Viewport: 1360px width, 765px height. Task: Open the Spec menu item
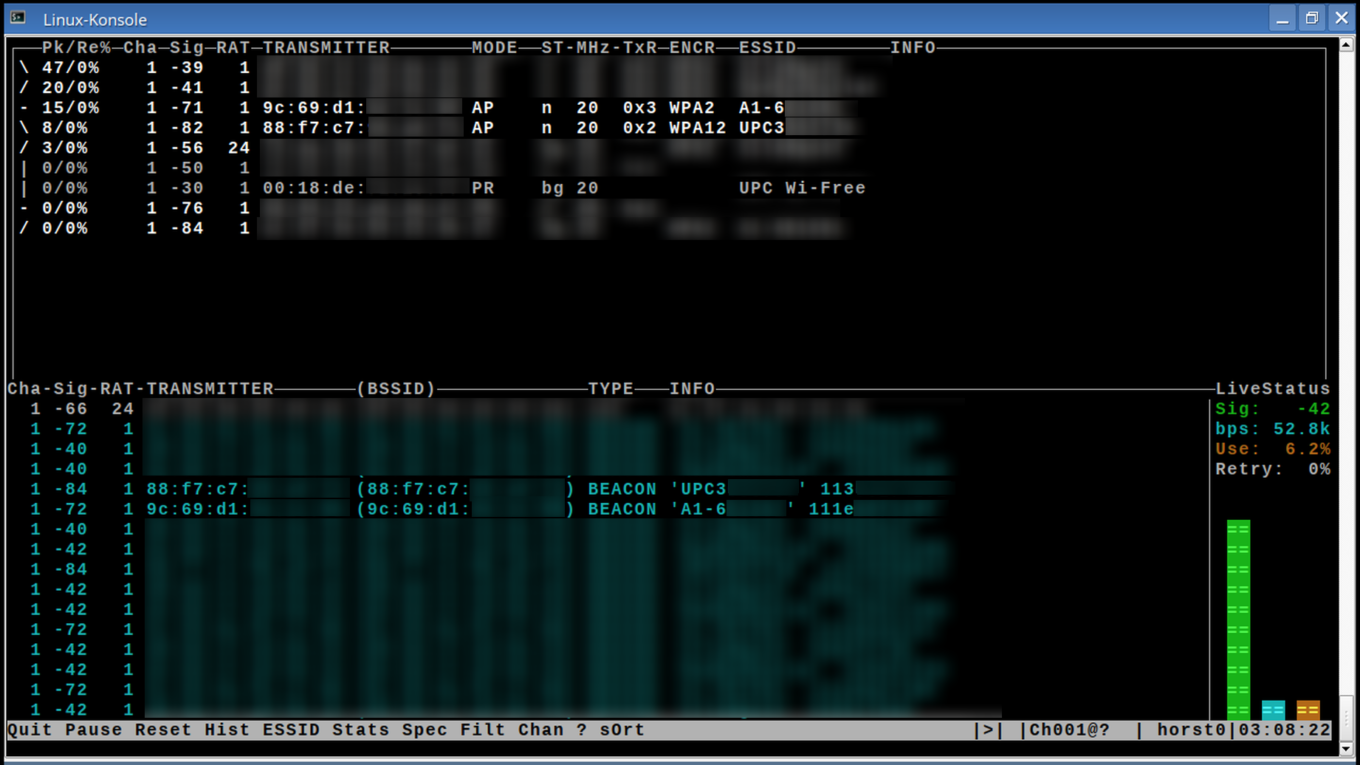425,730
